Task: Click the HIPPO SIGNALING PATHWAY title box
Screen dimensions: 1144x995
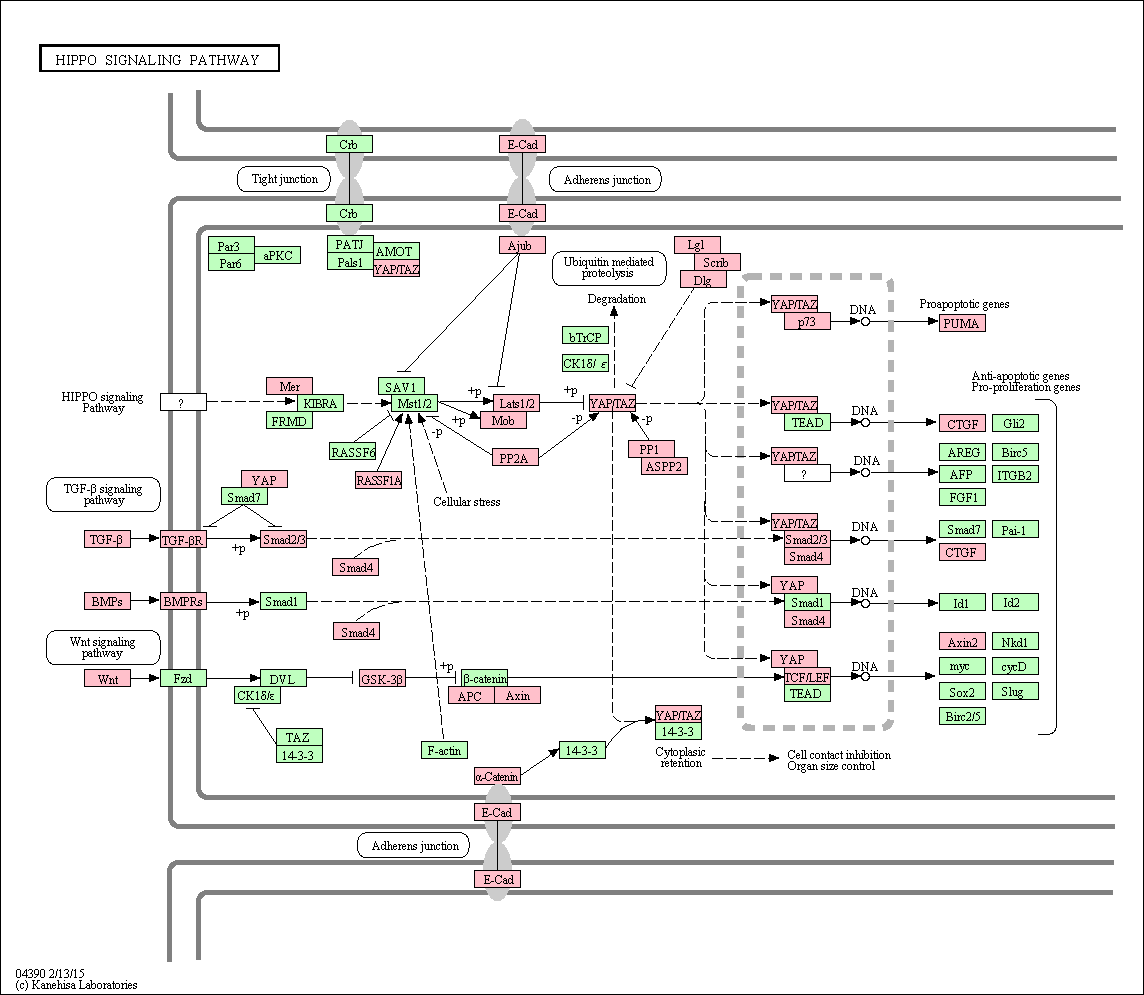Action: coord(159,59)
